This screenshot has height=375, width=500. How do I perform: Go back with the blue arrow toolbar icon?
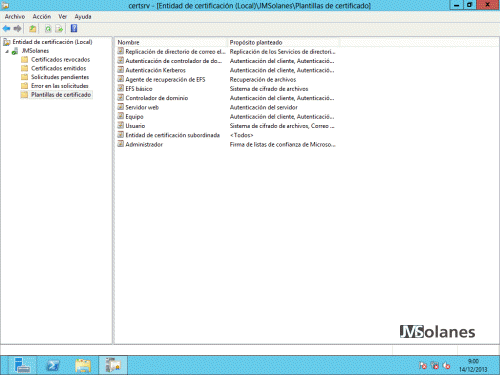click(6, 29)
